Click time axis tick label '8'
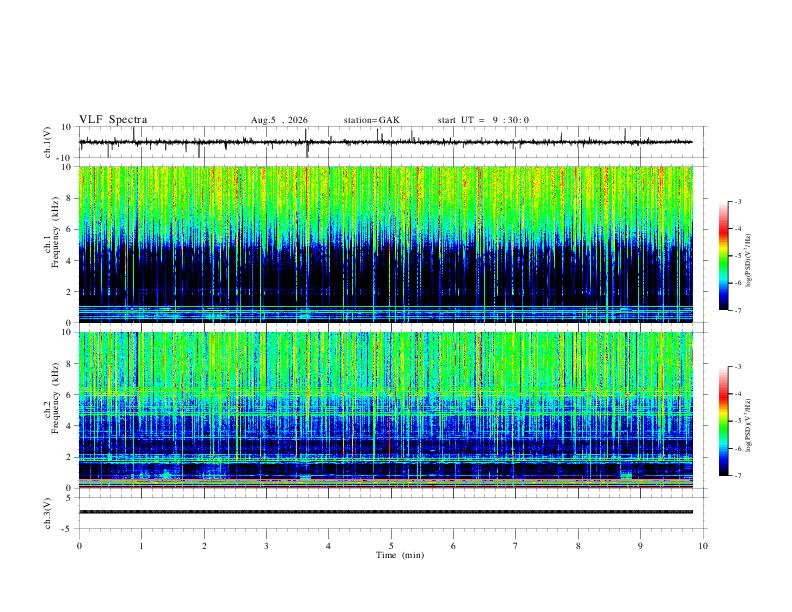The height and width of the screenshot is (612, 792). tap(578, 546)
